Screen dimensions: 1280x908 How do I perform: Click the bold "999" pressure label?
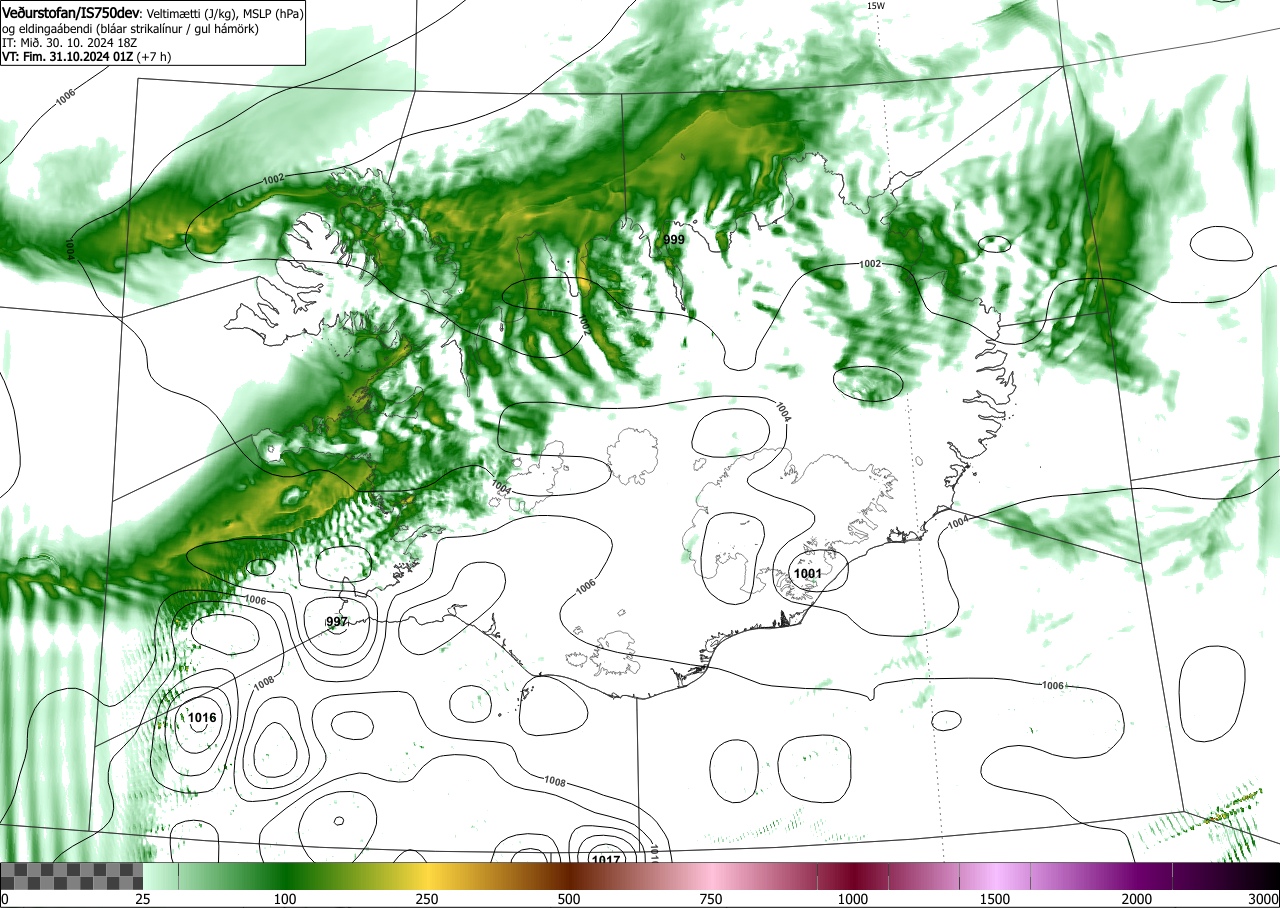pos(674,240)
